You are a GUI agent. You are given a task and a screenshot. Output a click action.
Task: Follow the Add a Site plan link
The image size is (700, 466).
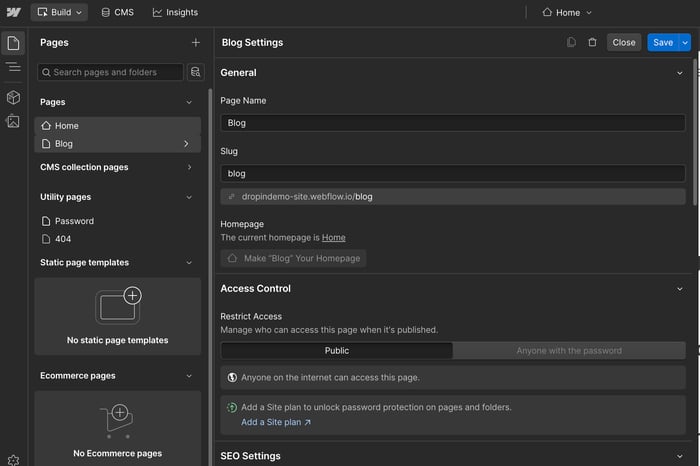(275, 422)
